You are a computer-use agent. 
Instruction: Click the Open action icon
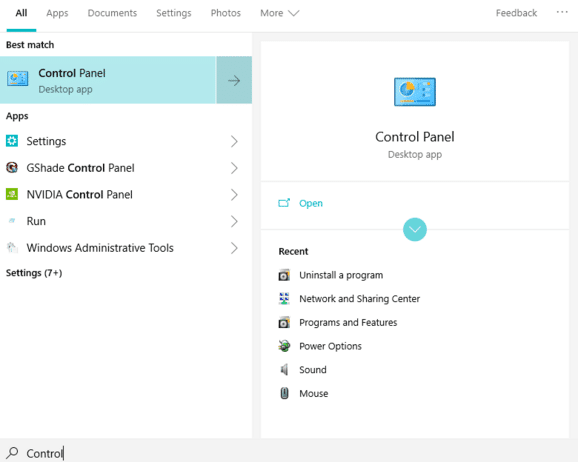(x=284, y=203)
